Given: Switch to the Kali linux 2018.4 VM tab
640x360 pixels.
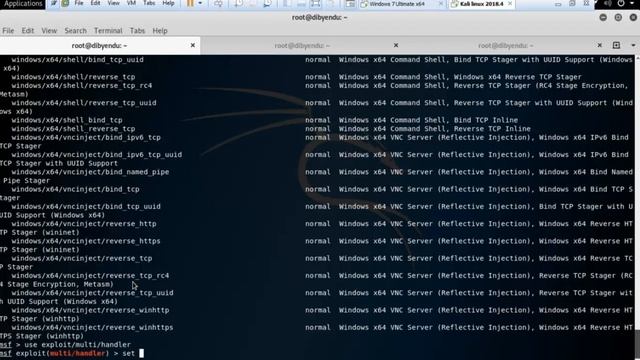Looking at the screenshot, I should pyautogui.click(x=481, y=4).
